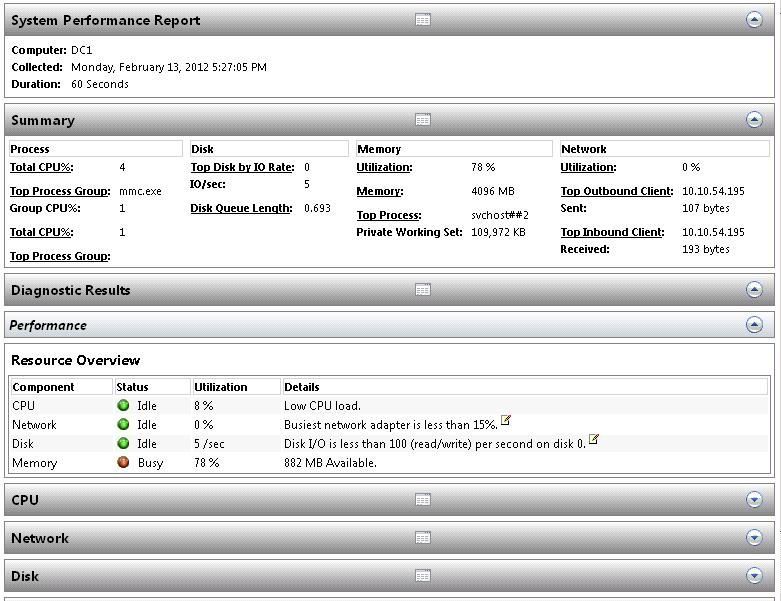The height and width of the screenshot is (601, 781).
Task: Collapse the Summary section
Action: pyautogui.click(x=754, y=120)
